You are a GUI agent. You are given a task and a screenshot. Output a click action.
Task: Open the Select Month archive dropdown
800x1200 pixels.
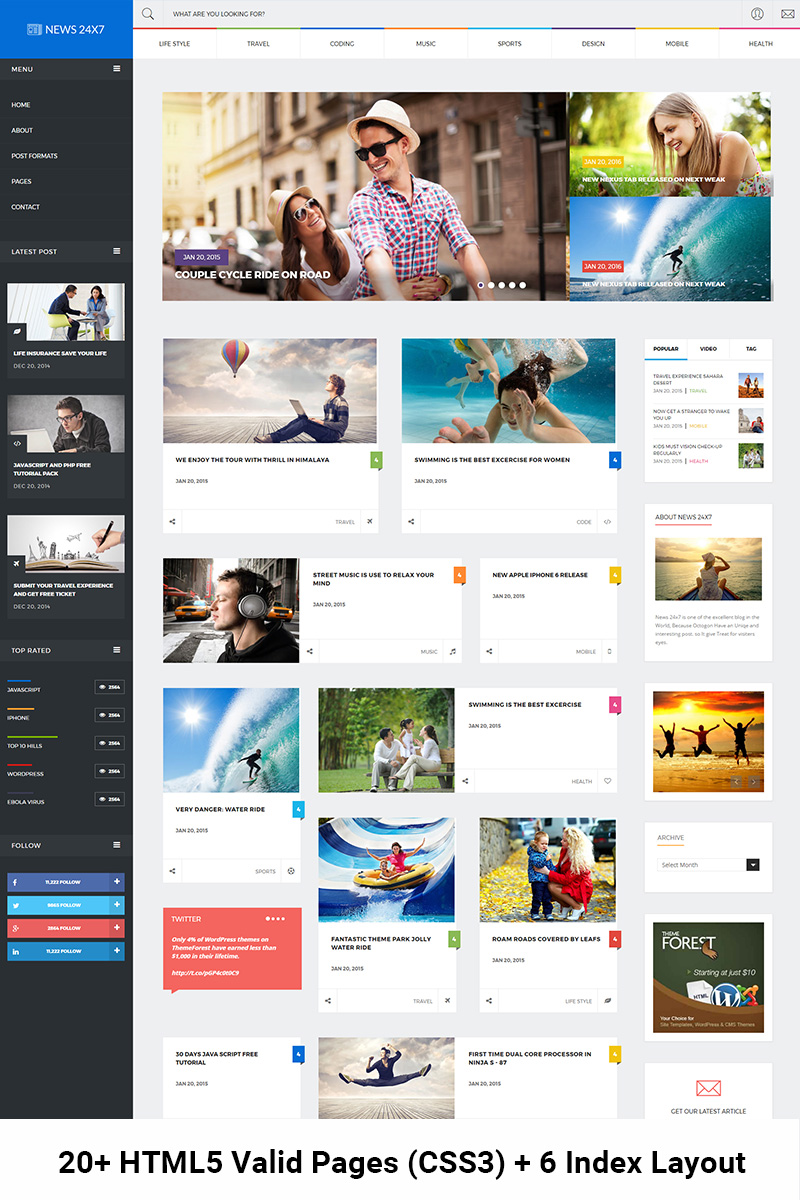709,865
